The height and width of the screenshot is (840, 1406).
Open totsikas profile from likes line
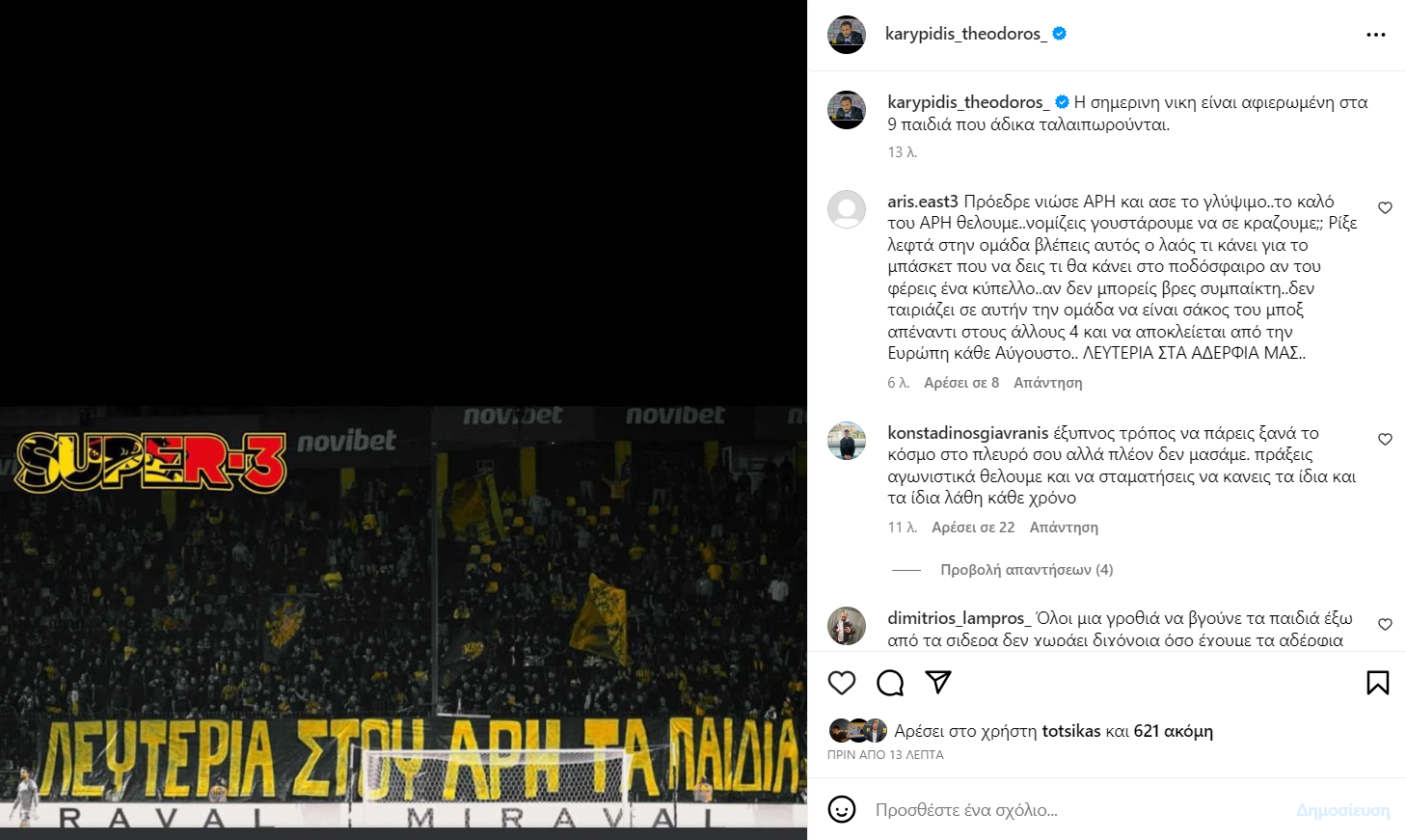click(1071, 731)
